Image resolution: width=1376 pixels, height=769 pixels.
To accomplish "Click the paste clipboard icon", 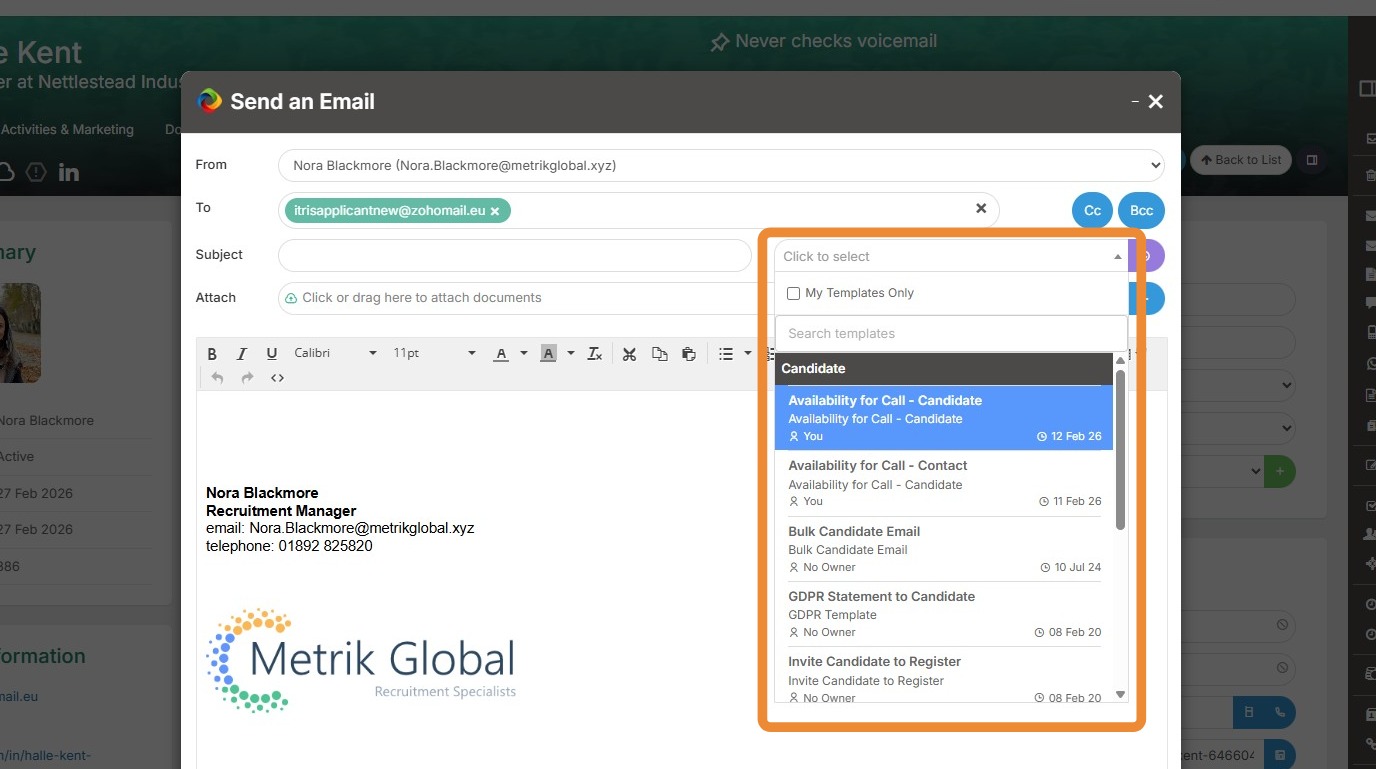I will coord(689,354).
